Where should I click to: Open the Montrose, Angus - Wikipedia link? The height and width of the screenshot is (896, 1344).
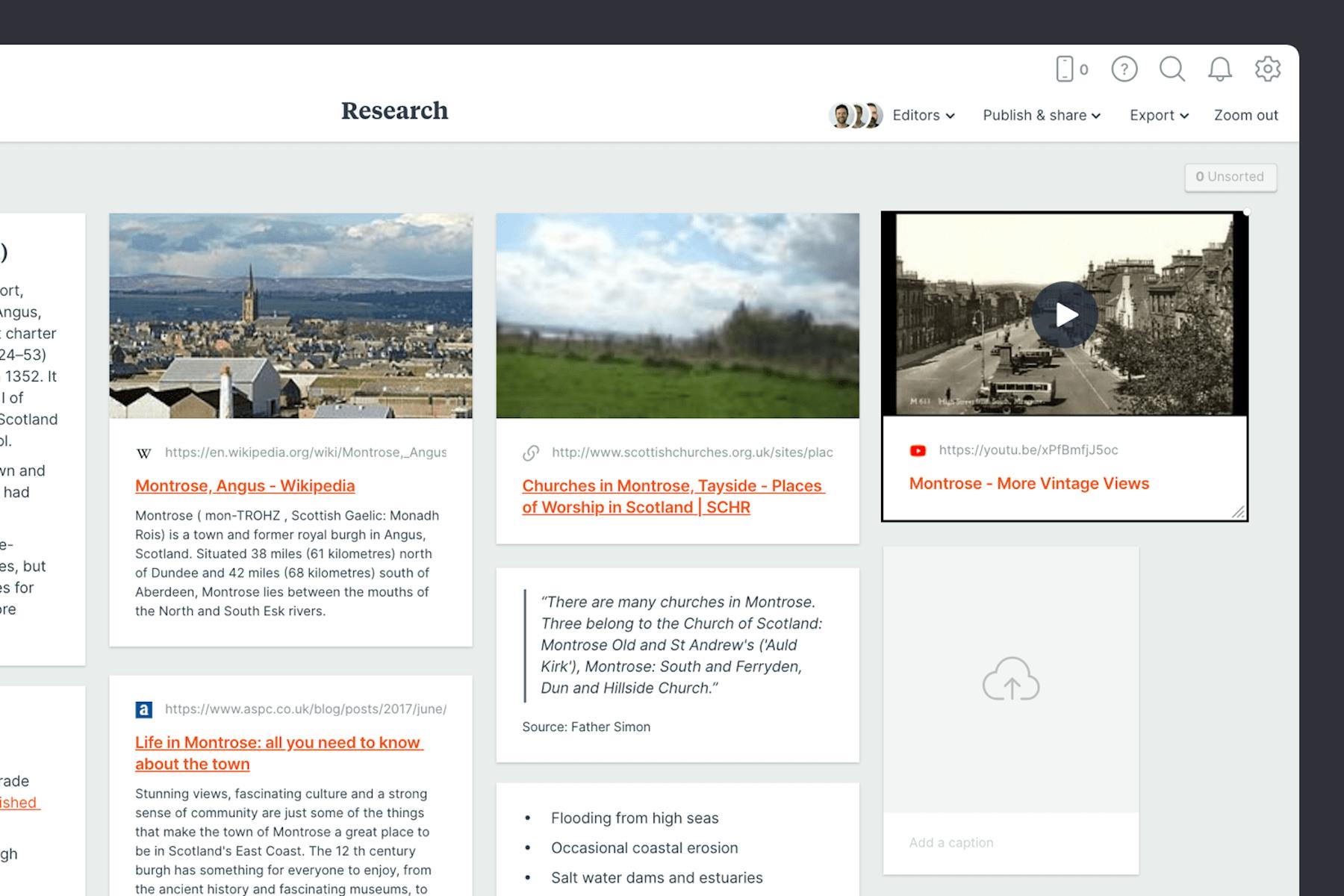(245, 485)
